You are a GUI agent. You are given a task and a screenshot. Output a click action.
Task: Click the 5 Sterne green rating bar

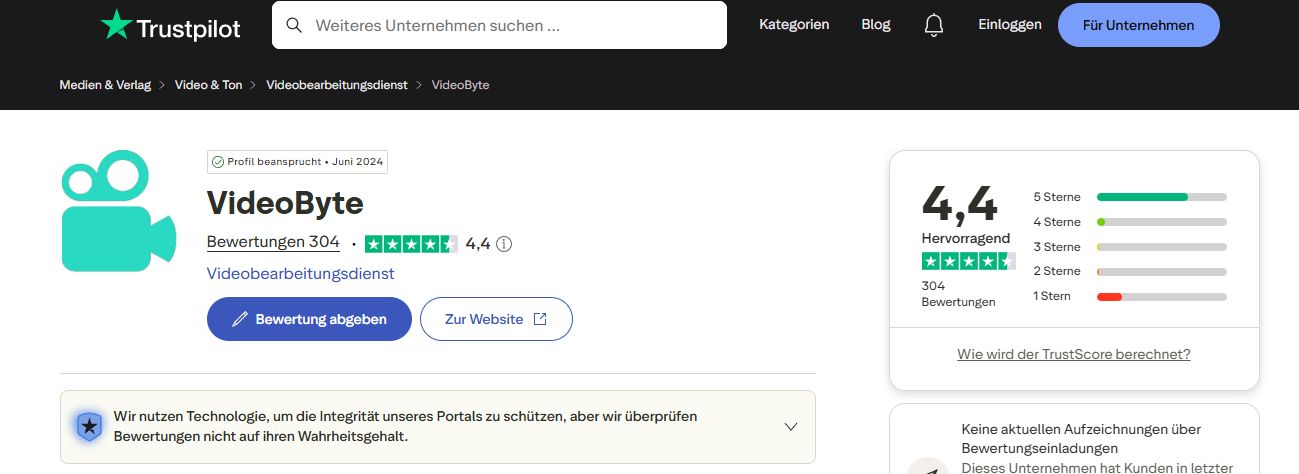(x=1162, y=197)
